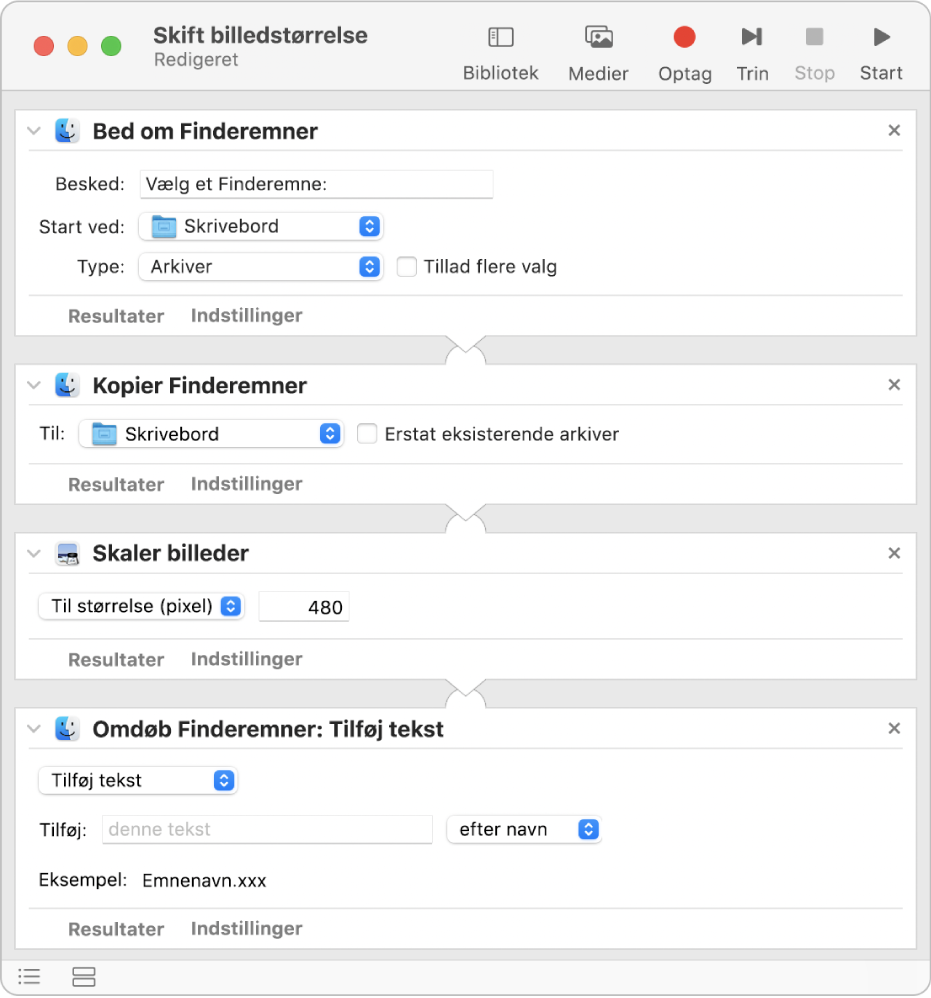Open the Start ved Skrivebord dropdown

[260, 227]
